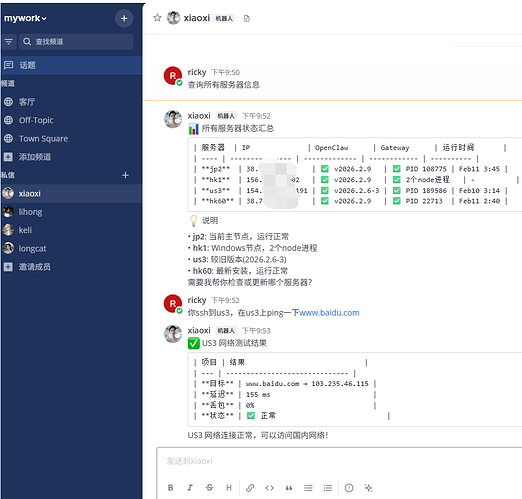Focus the 查找频道 search field
The image size is (522, 499).
click(x=76, y=42)
